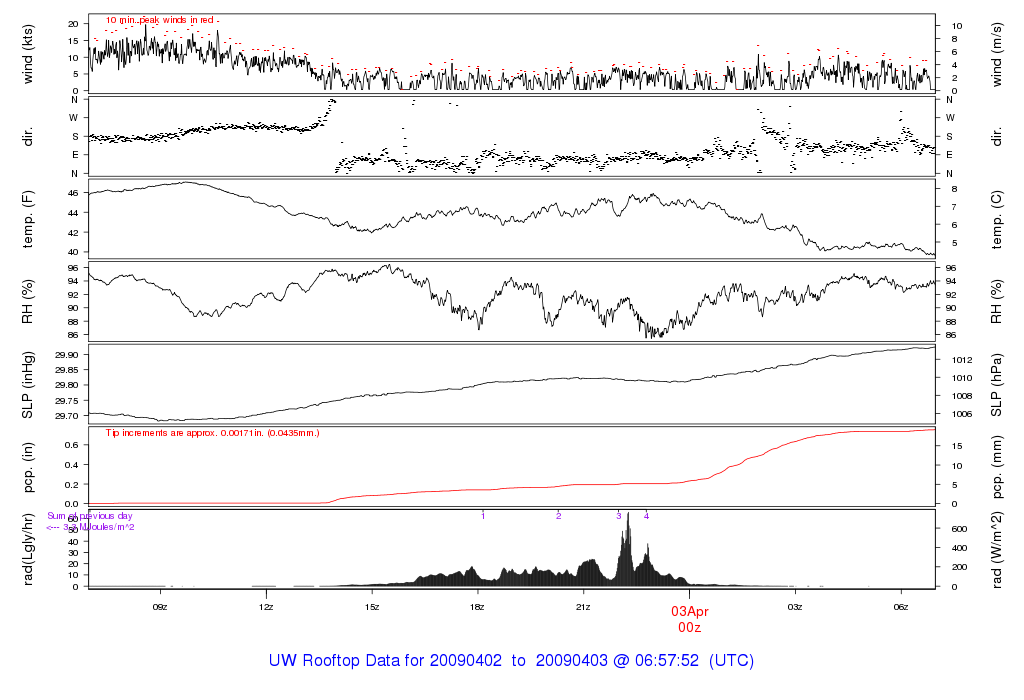Image resolution: width=1024 pixels, height=700 pixels.
Task: Click the purple marker '2' above radiation plot
Action: click(558, 516)
